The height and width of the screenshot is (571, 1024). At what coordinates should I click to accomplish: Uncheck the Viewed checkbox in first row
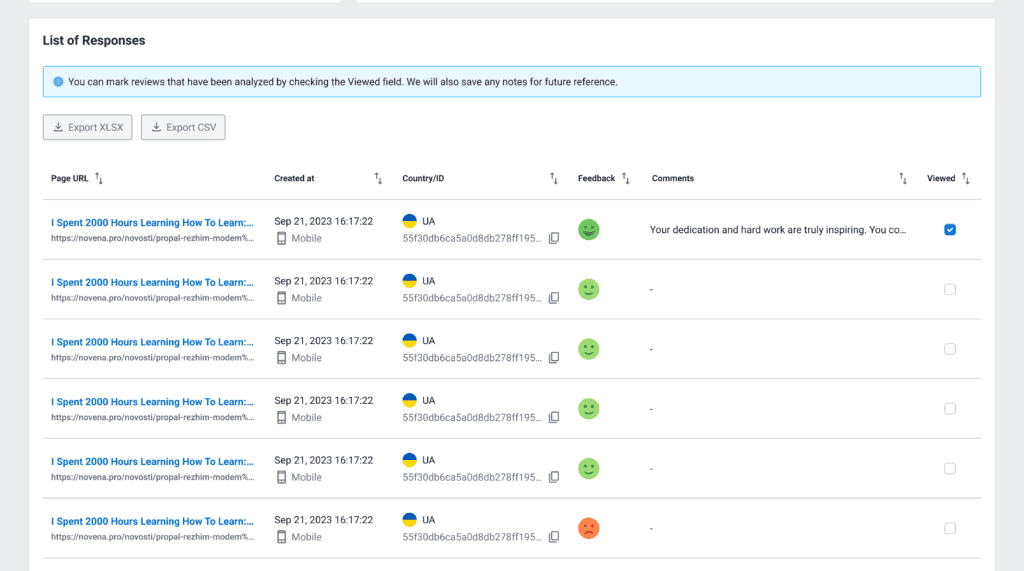click(950, 229)
